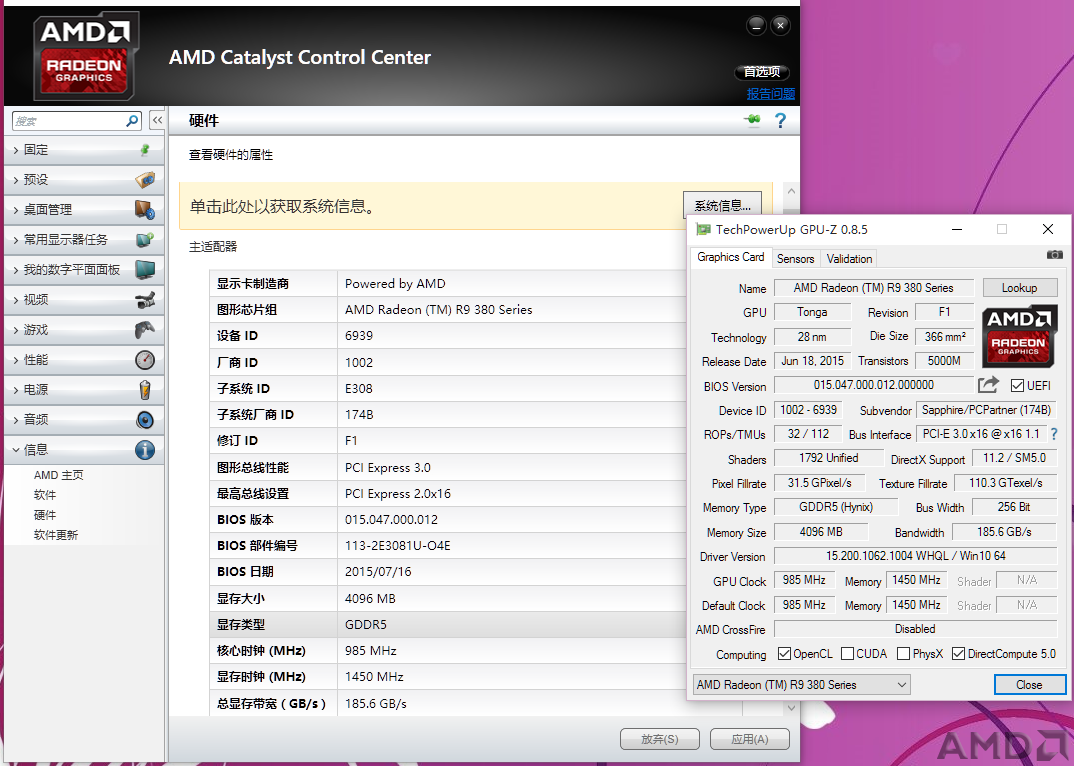
Task: Click the 首选项 preferences button
Action: (762, 71)
